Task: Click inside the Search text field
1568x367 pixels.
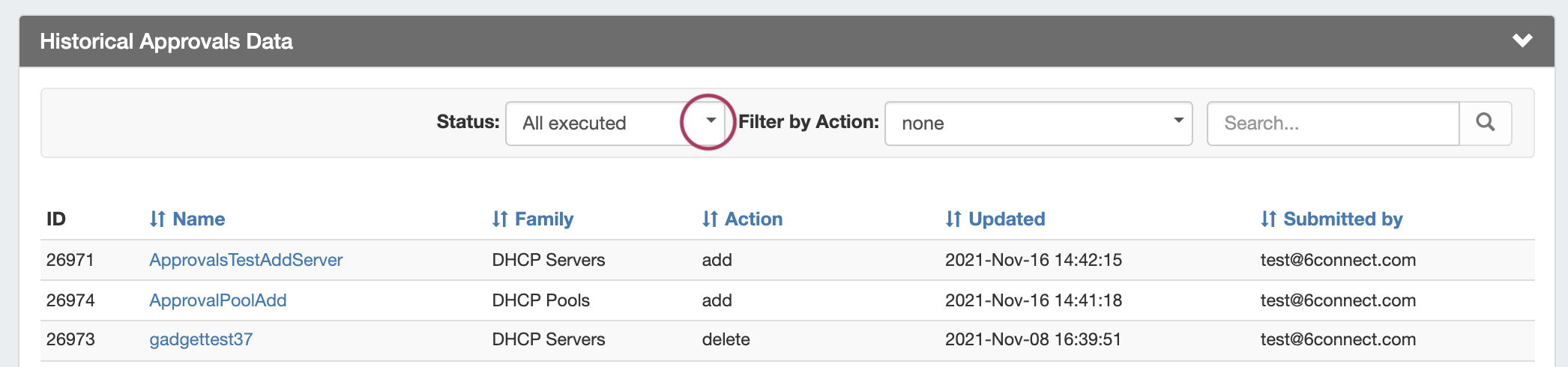Action: (x=1333, y=123)
